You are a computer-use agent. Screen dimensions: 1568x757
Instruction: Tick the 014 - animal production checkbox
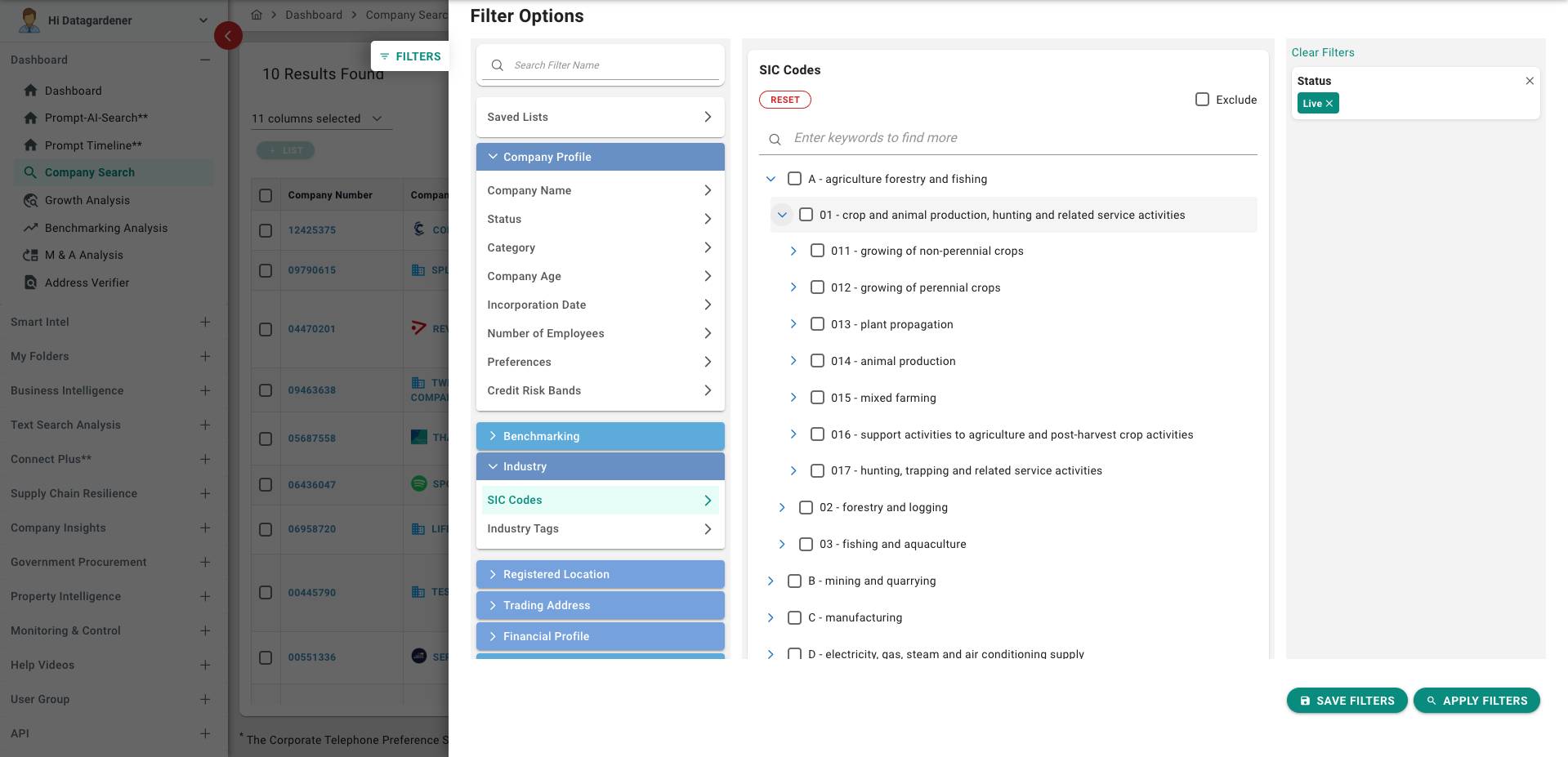pyautogui.click(x=817, y=361)
